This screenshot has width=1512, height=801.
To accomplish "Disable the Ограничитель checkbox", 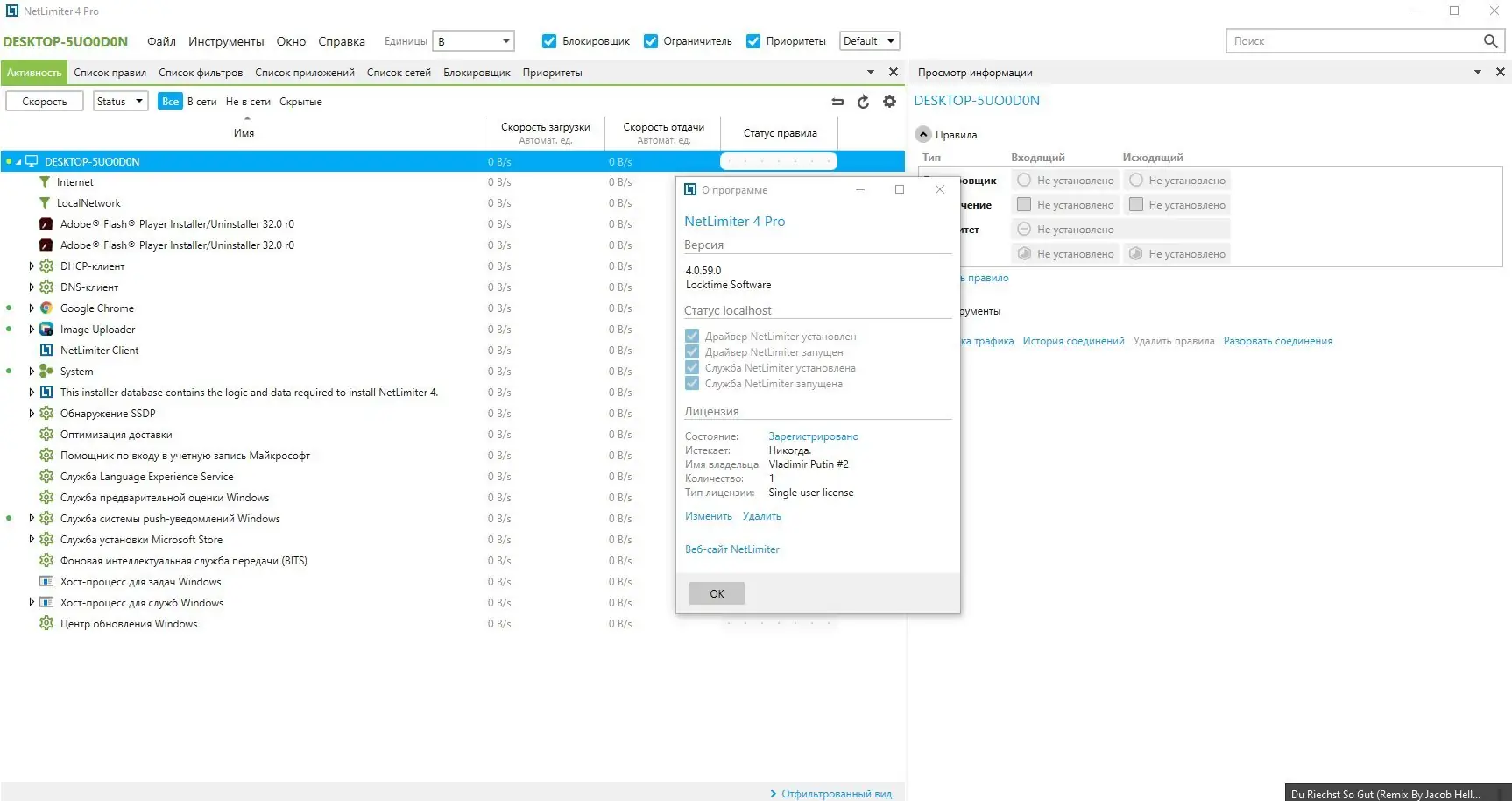I will click(651, 40).
